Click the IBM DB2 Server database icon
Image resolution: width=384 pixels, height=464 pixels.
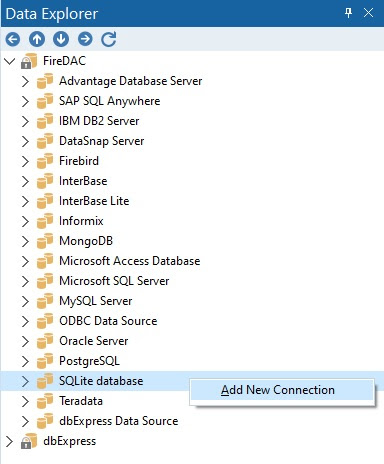[x=45, y=121]
